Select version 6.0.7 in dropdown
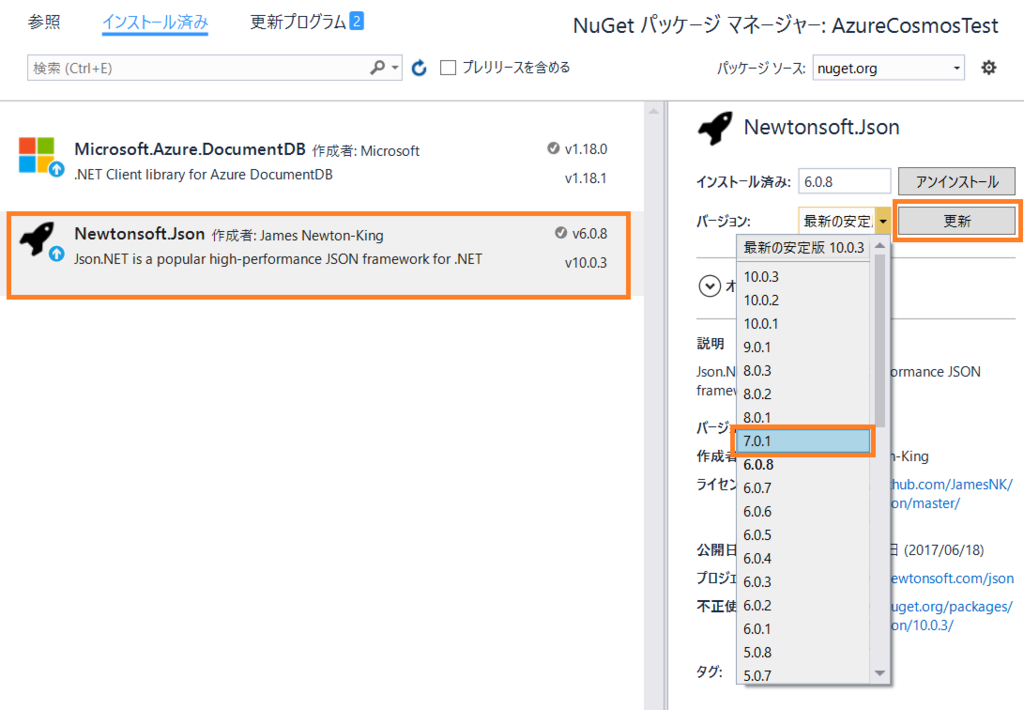Image resolution: width=1024 pixels, height=710 pixels. tap(803, 488)
